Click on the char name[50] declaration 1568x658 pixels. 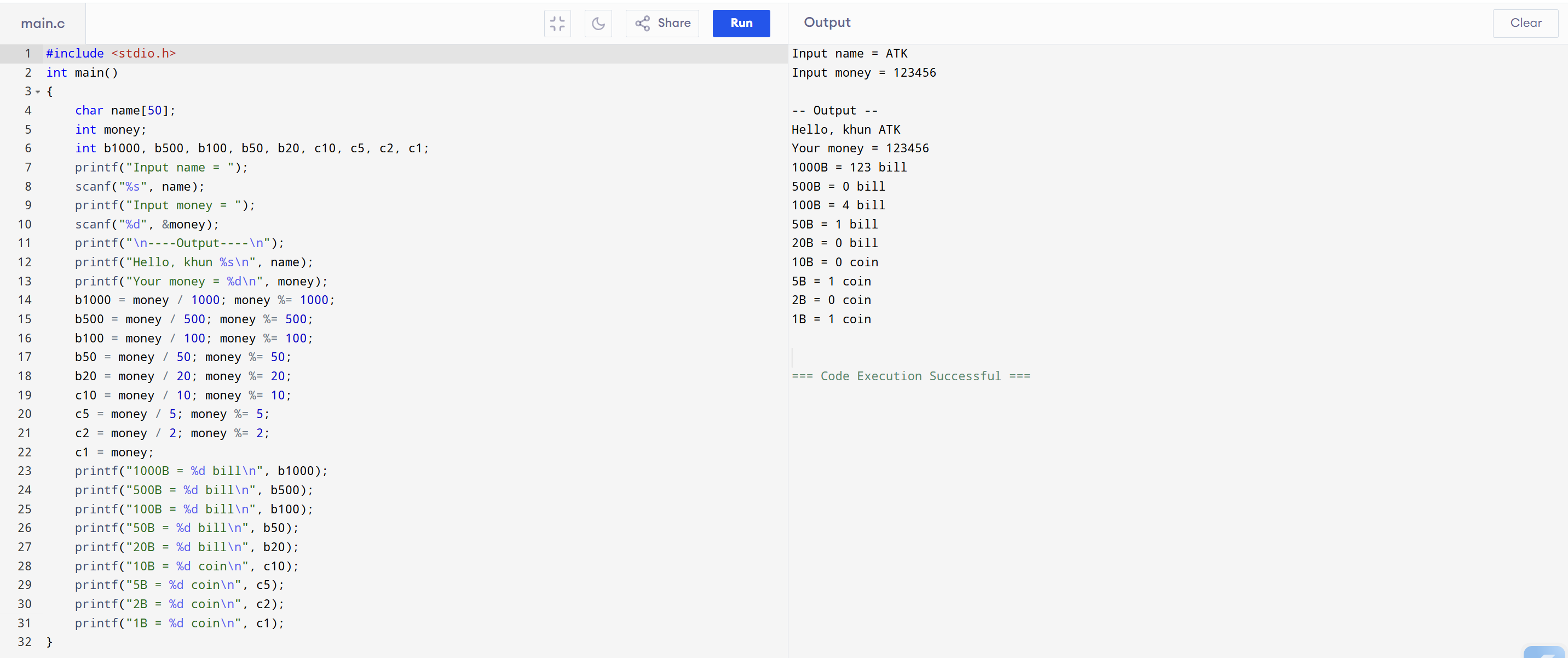click(125, 110)
